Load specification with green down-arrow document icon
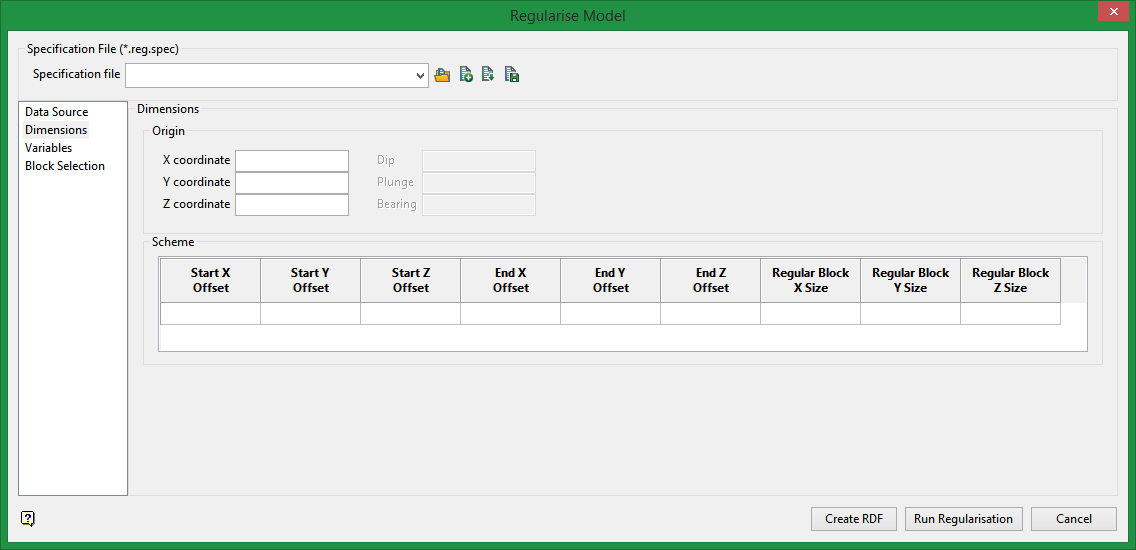 [x=488, y=74]
